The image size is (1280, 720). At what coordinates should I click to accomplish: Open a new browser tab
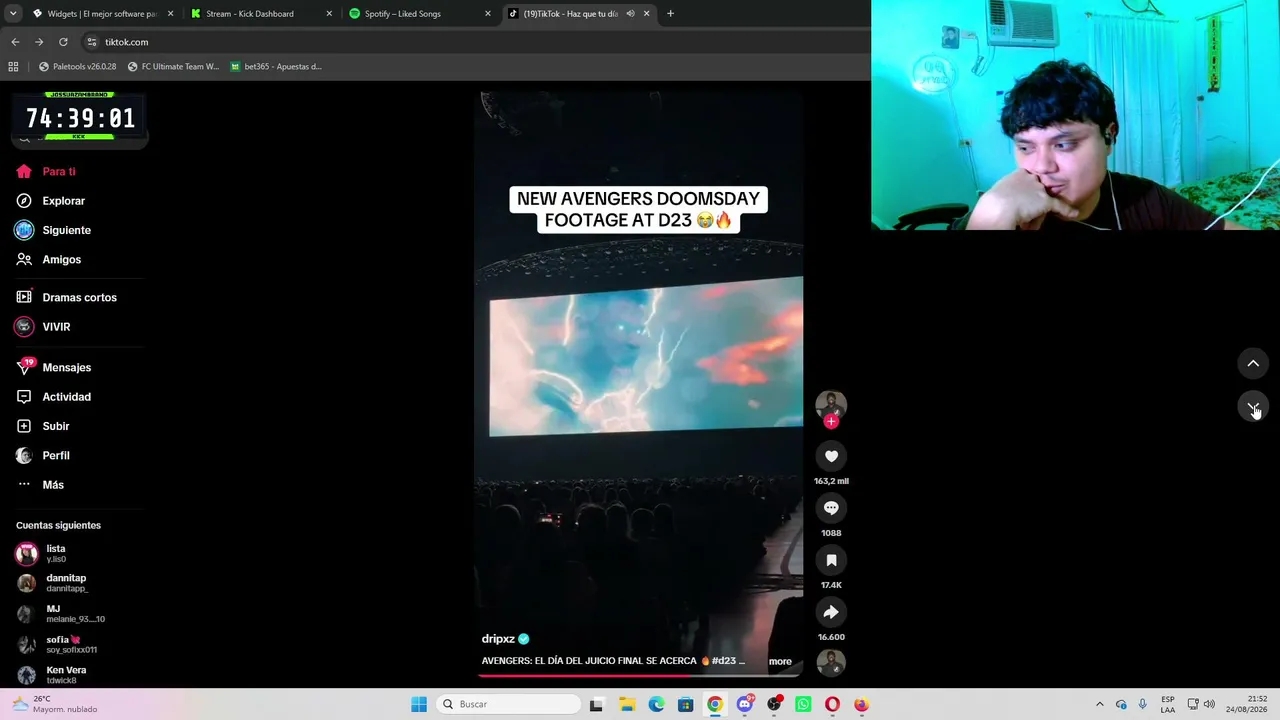coord(670,14)
